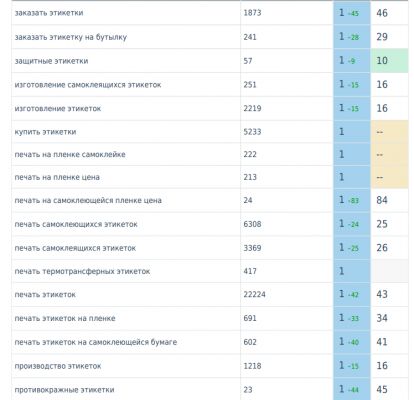The height and width of the screenshot is (400, 414).
Task: Select 'печать термотрансферных этикеток' keyword
Action: pyautogui.click(x=82, y=271)
